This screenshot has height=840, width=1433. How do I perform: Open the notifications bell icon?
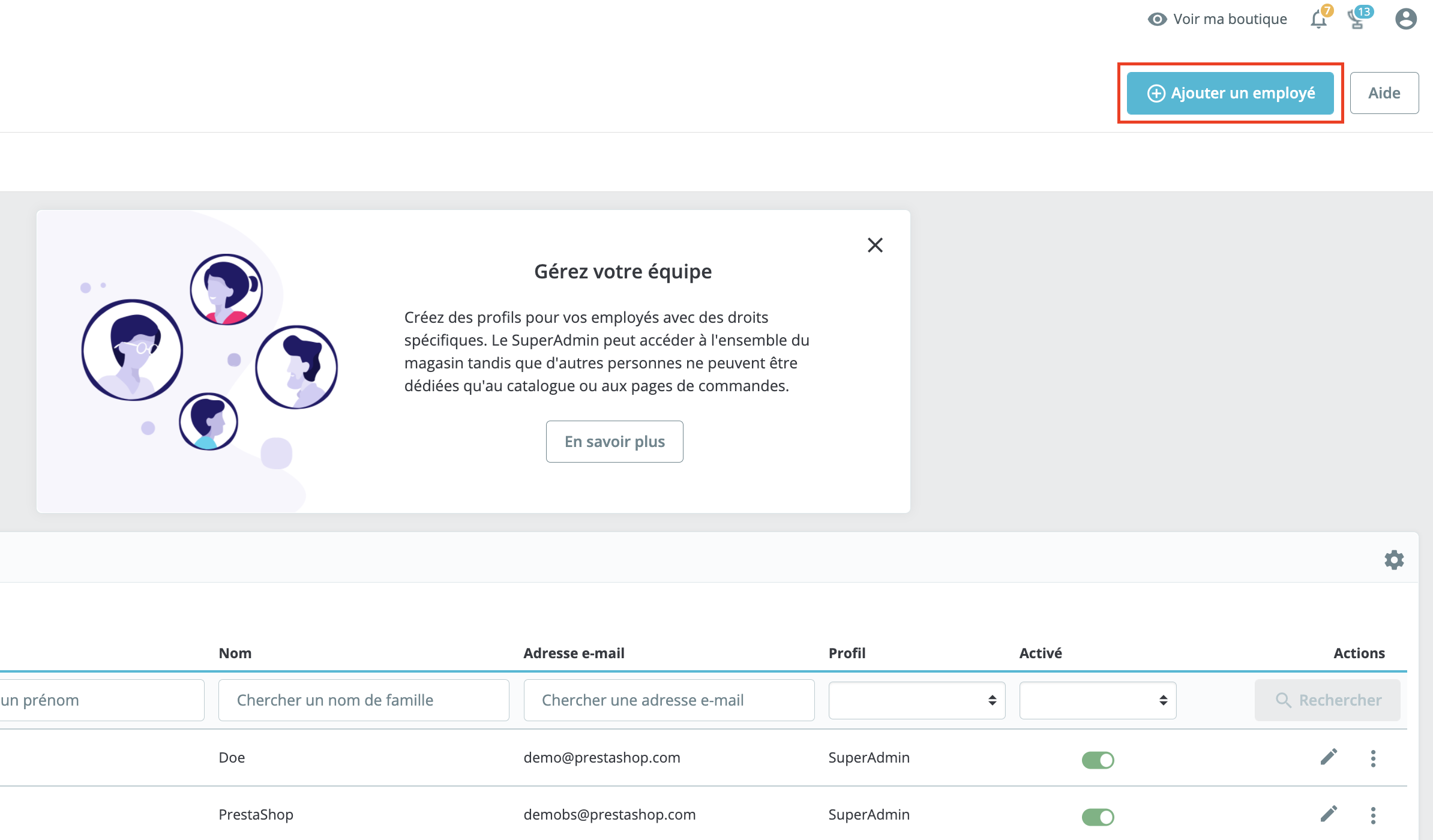1319,20
